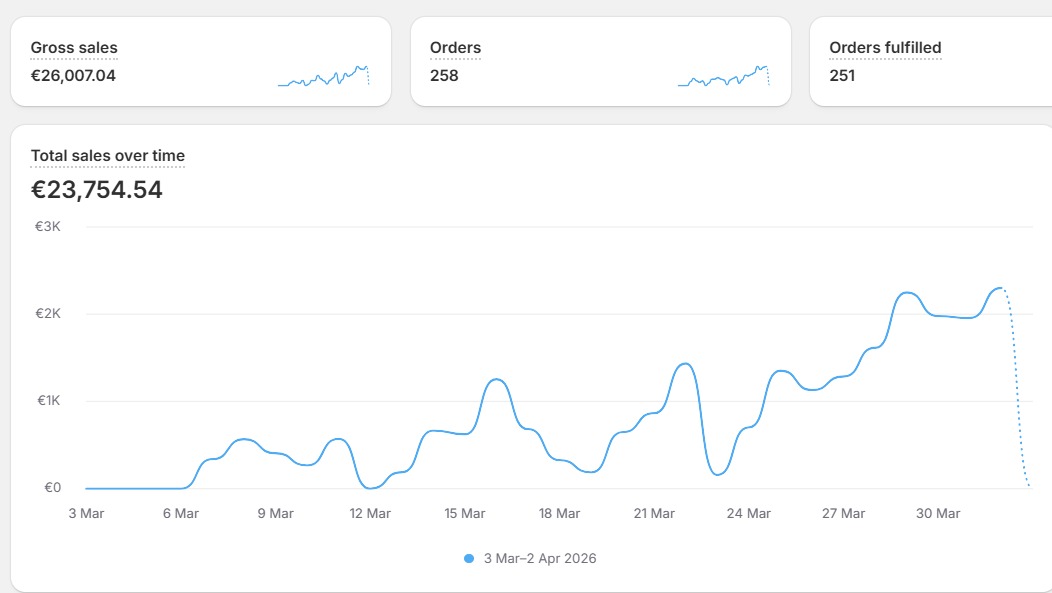Click the 12 Mar x-axis label
This screenshot has height=593, width=1052.
[x=370, y=513]
